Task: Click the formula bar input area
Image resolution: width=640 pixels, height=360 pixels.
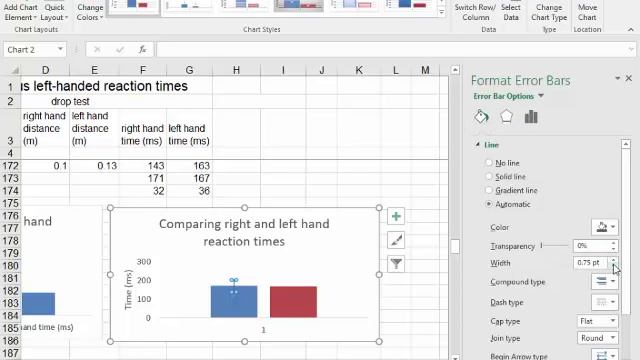Action: pyautogui.click(x=391, y=49)
